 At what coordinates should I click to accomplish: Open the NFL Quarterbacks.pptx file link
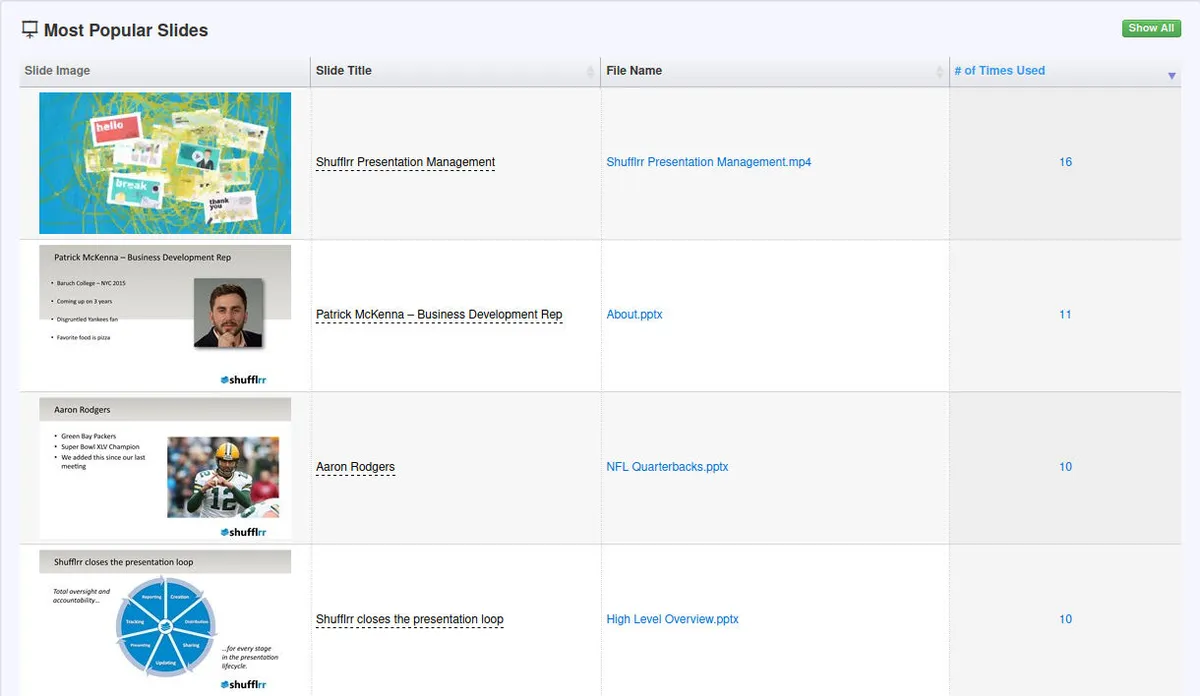tap(667, 467)
